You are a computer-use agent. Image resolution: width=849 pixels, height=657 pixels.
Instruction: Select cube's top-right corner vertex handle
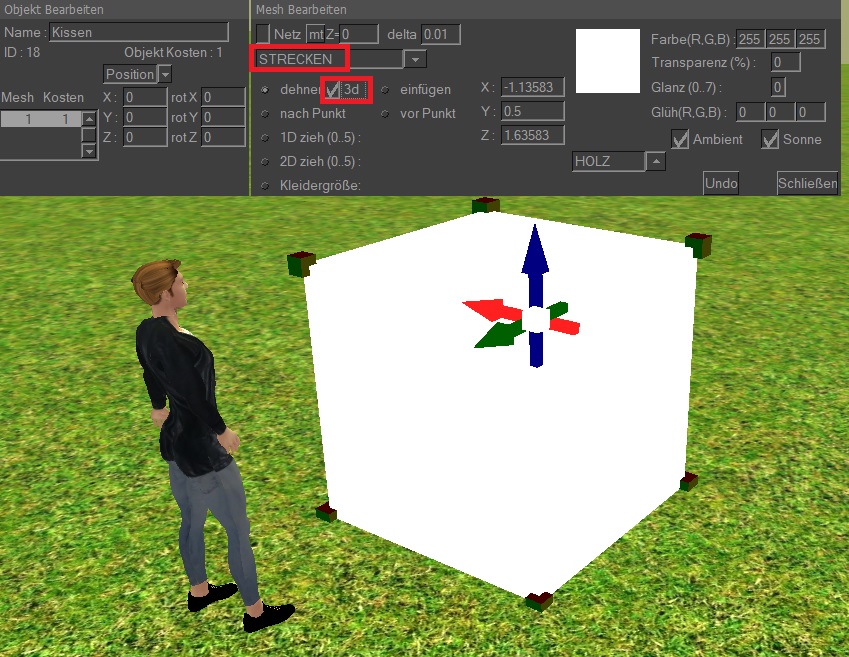pyautogui.click(x=698, y=243)
